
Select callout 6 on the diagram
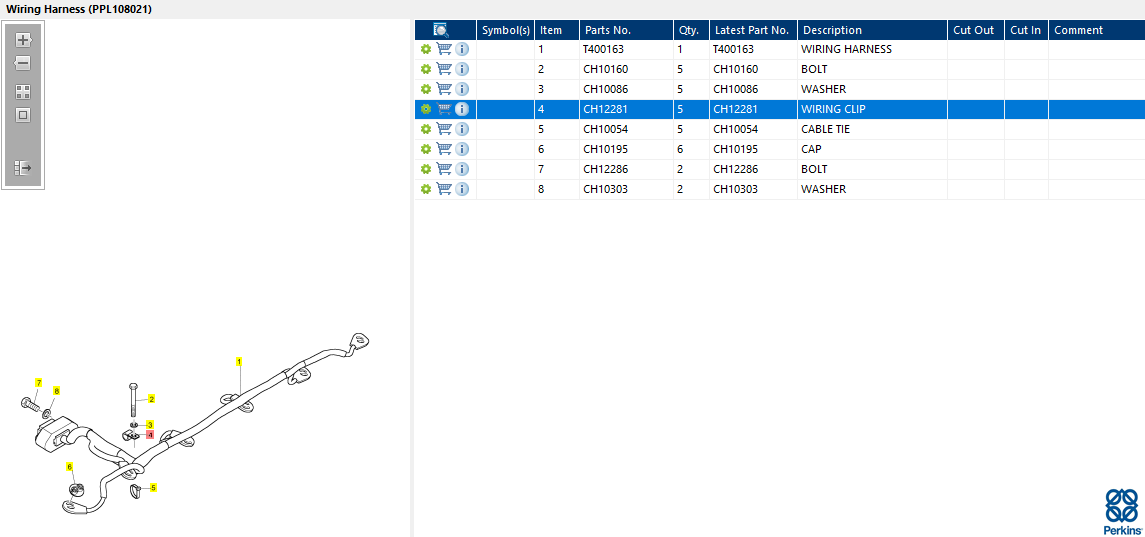pyautogui.click(x=69, y=466)
